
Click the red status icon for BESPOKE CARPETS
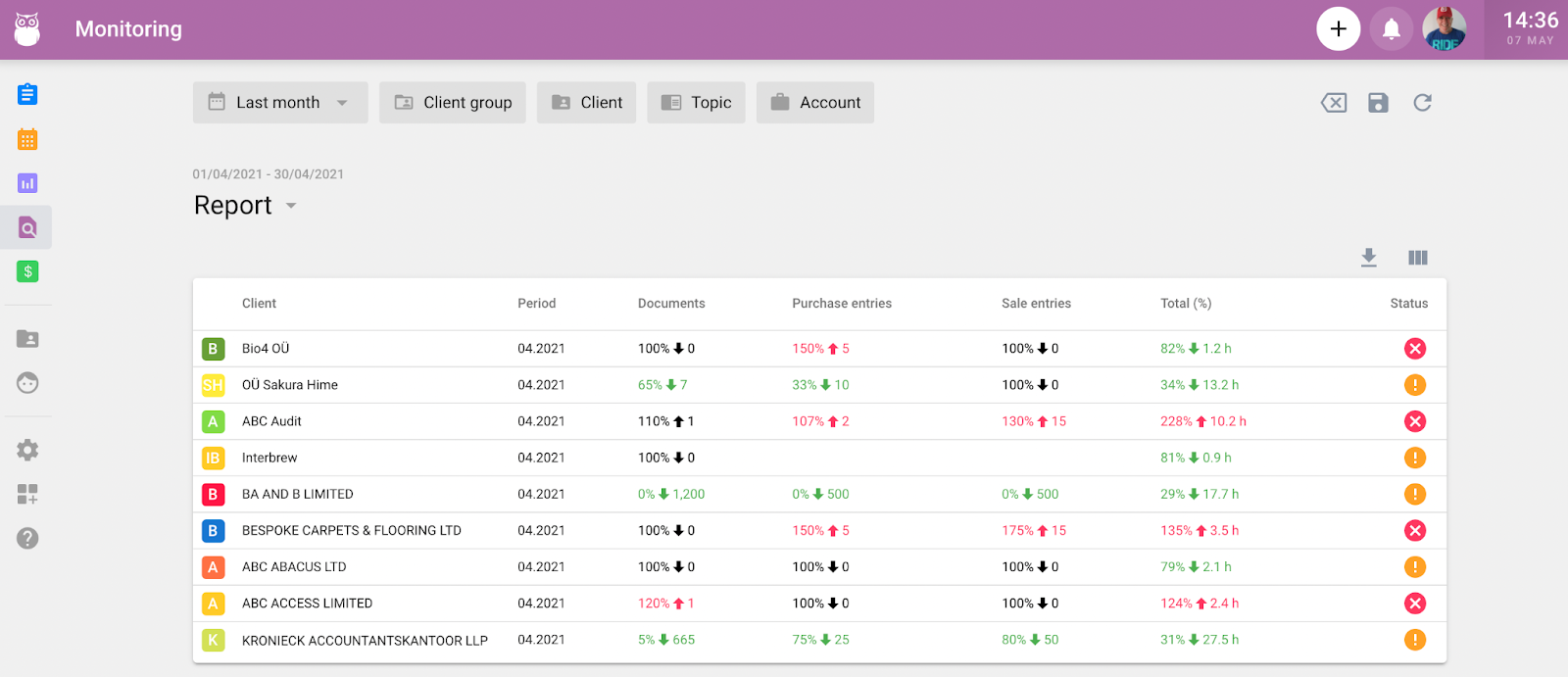1415,530
